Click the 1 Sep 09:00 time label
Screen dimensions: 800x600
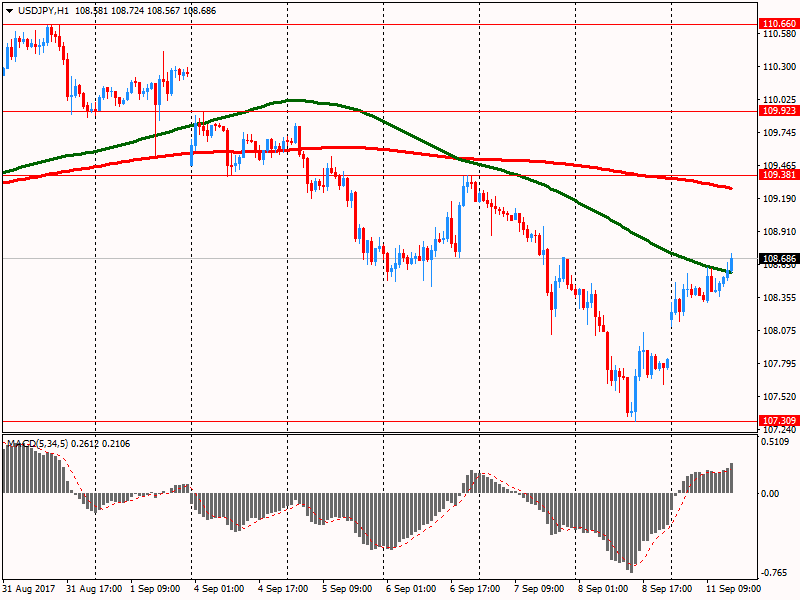click(x=155, y=589)
